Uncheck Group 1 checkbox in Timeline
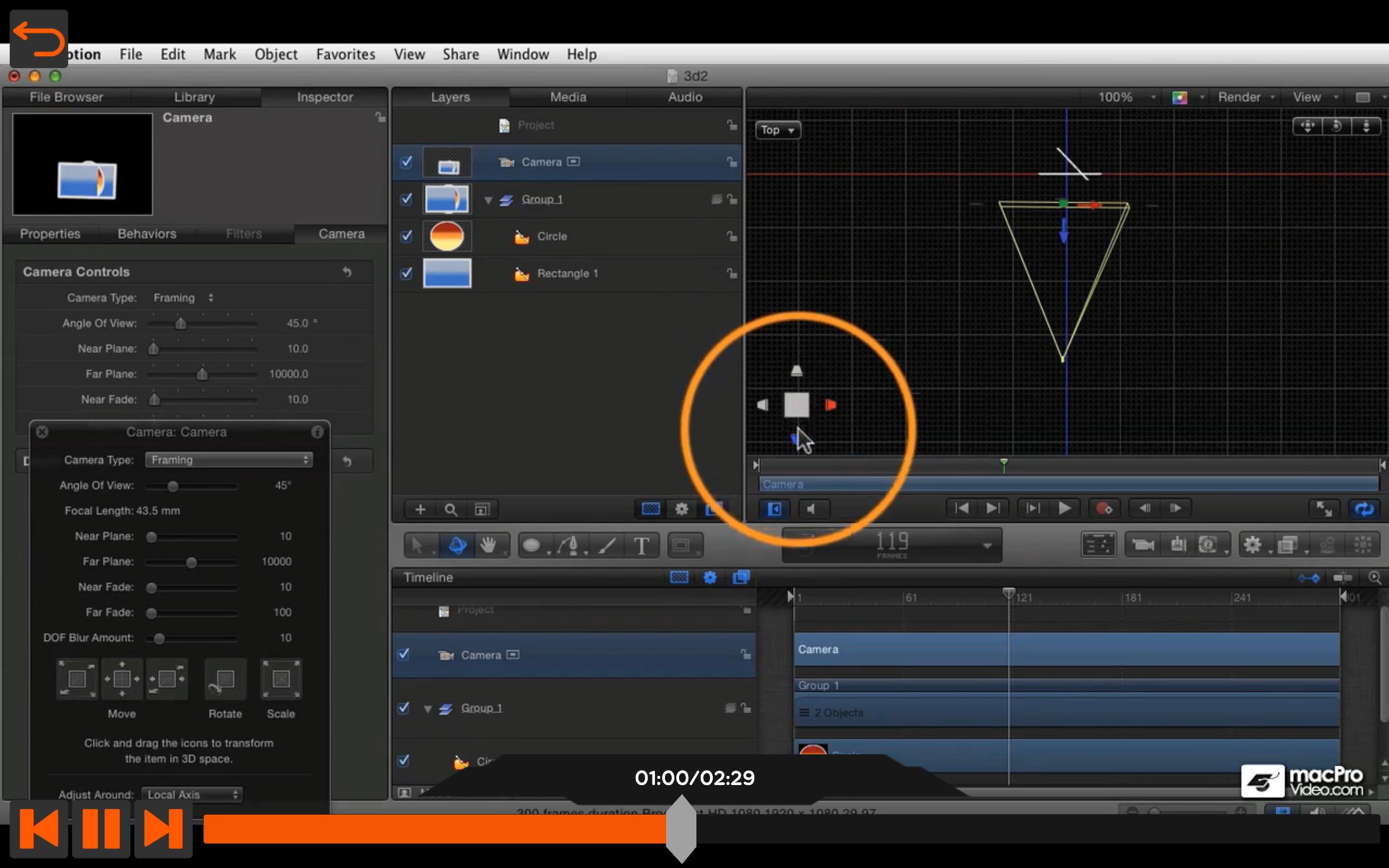The height and width of the screenshot is (868, 1389). 404,707
